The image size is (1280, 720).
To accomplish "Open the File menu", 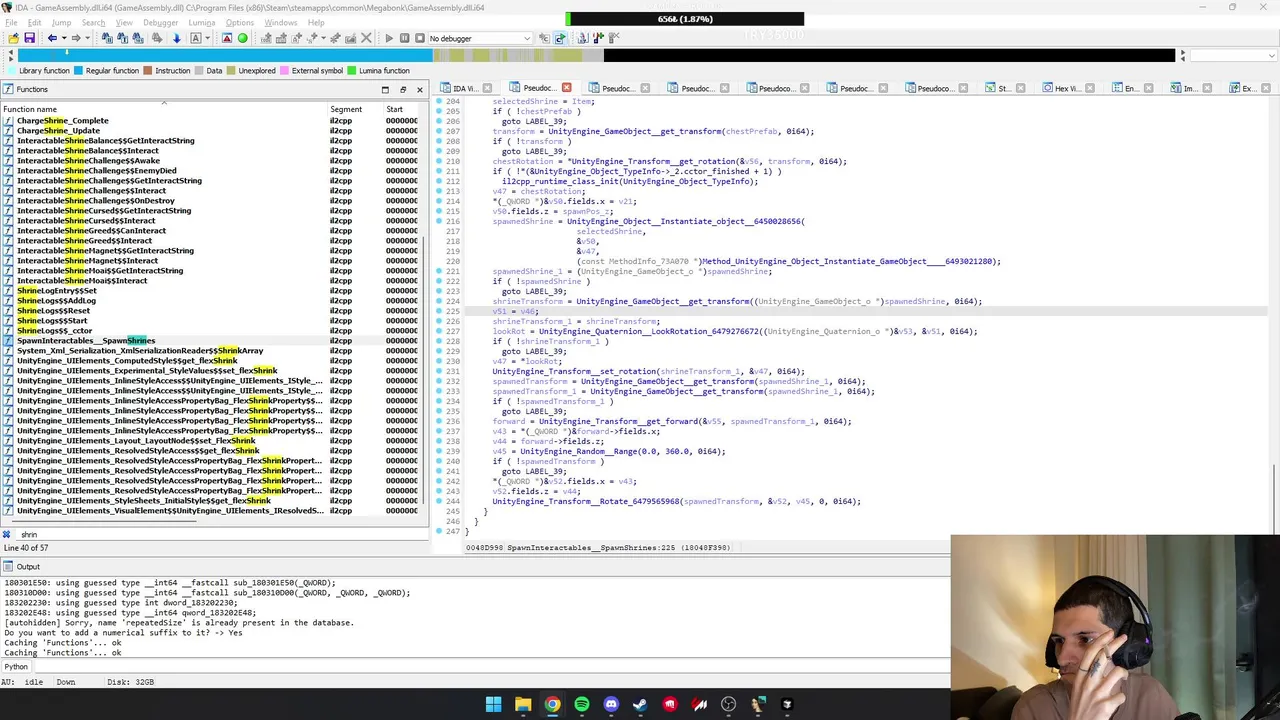I will 12,22.
